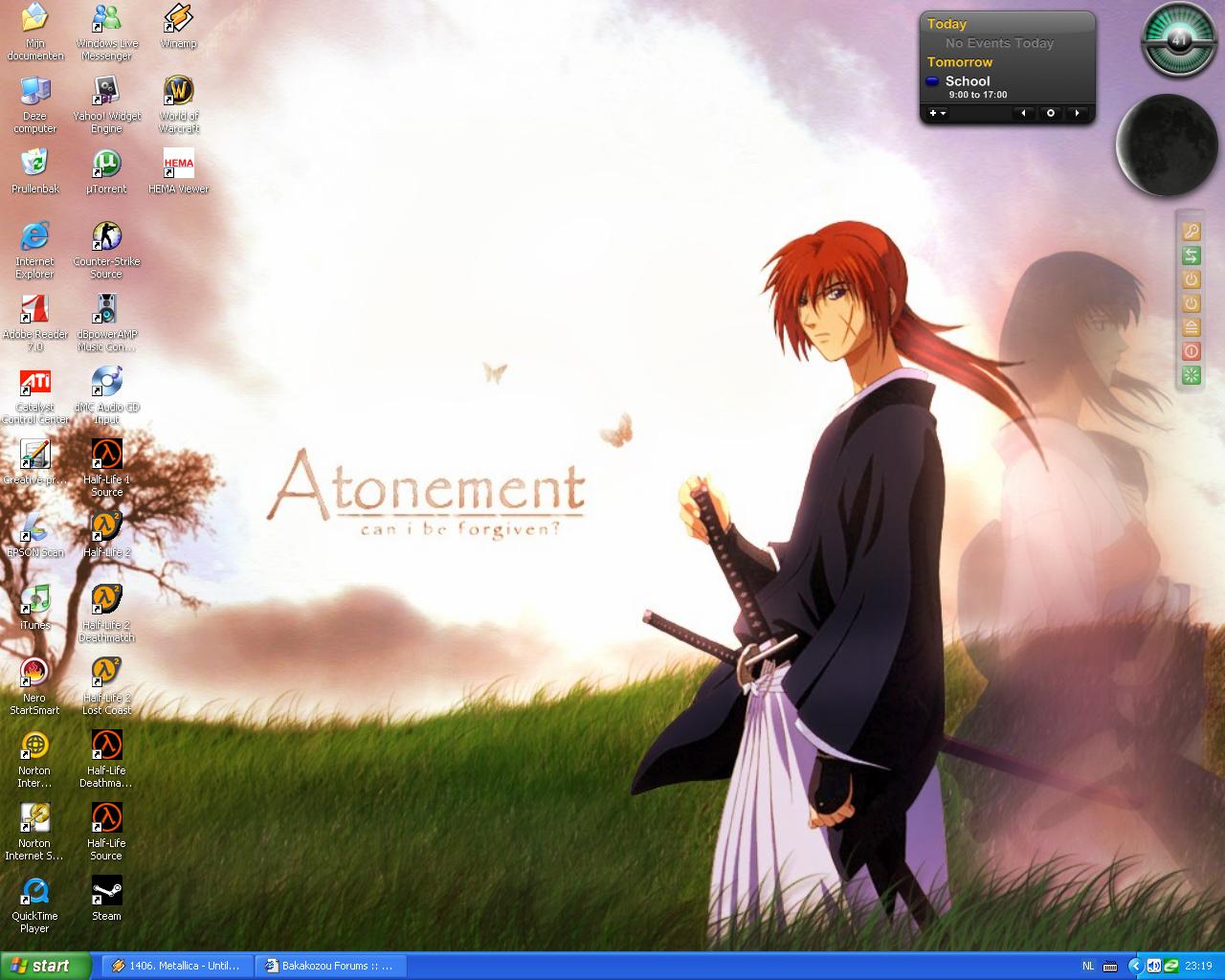Open the Mijn documenten folder icon
The image size is (1225, 980).
(34, 33)
